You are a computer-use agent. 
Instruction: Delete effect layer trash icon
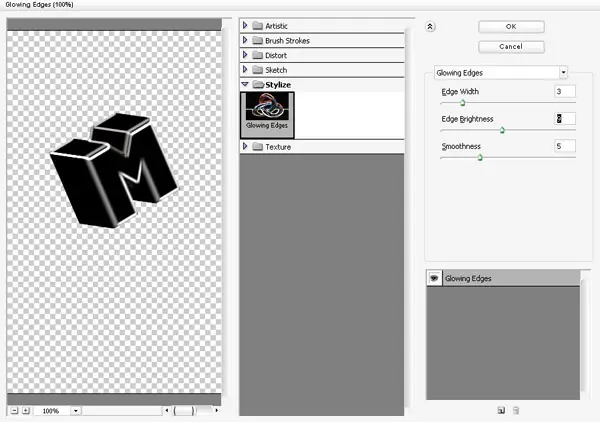click(516, 411)
